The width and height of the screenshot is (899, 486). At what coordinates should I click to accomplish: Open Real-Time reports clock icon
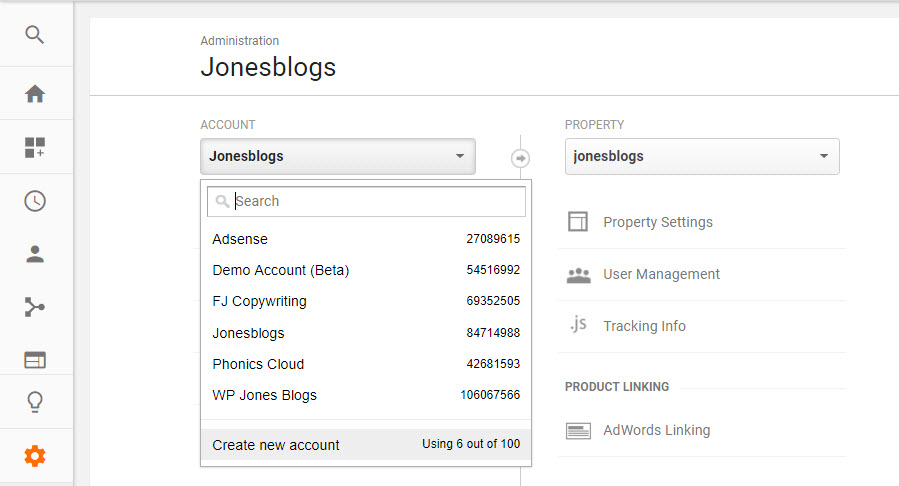click(x=35, y=201)
